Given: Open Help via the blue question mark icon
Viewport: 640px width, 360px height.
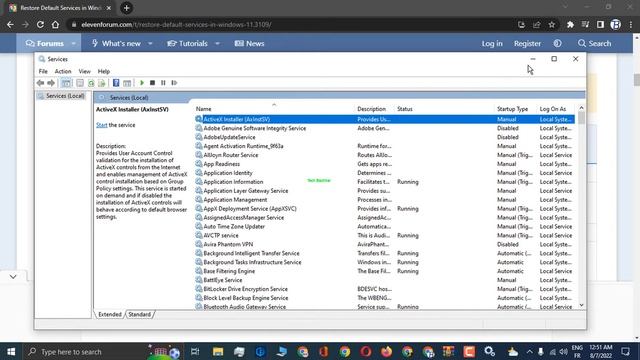Looking at the screenshot, I should pyautogui.click(x=116, y=83).
